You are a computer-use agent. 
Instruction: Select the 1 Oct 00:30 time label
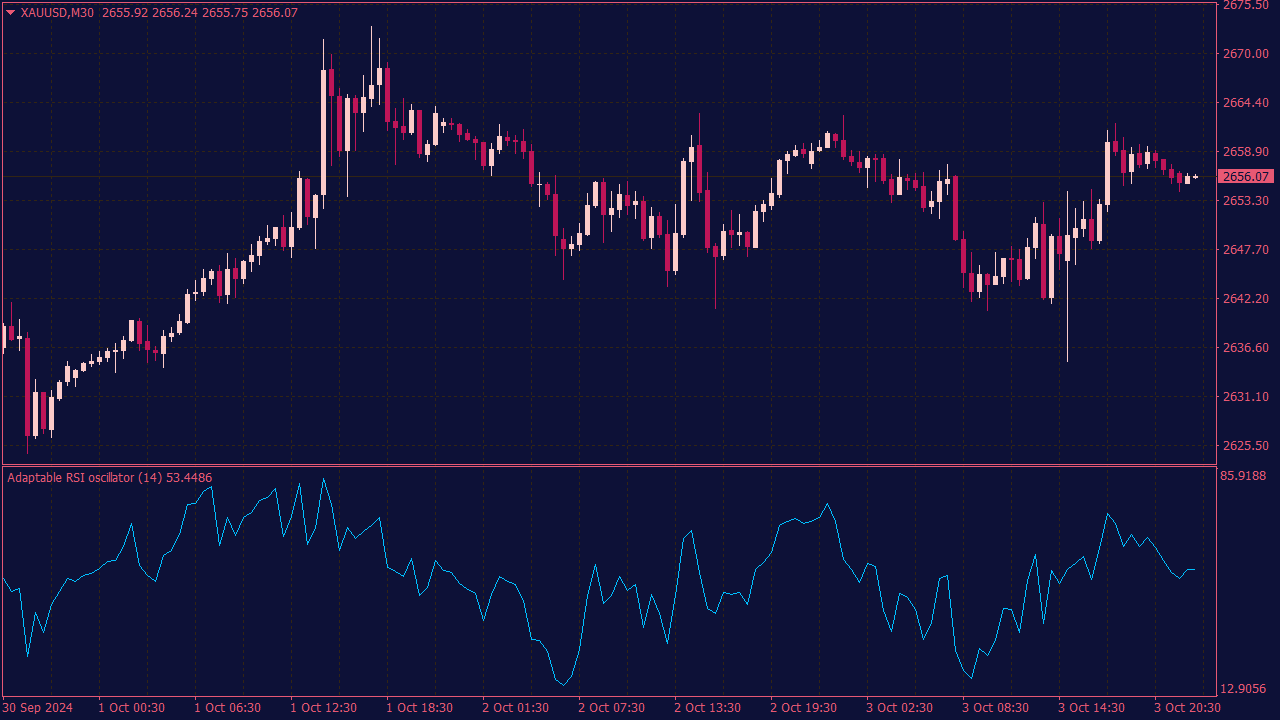click(132, 708)
